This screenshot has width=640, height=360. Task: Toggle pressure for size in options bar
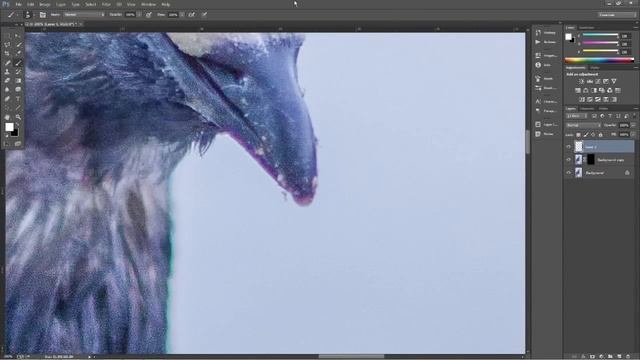pyautogui.click(x=205, y=15)
